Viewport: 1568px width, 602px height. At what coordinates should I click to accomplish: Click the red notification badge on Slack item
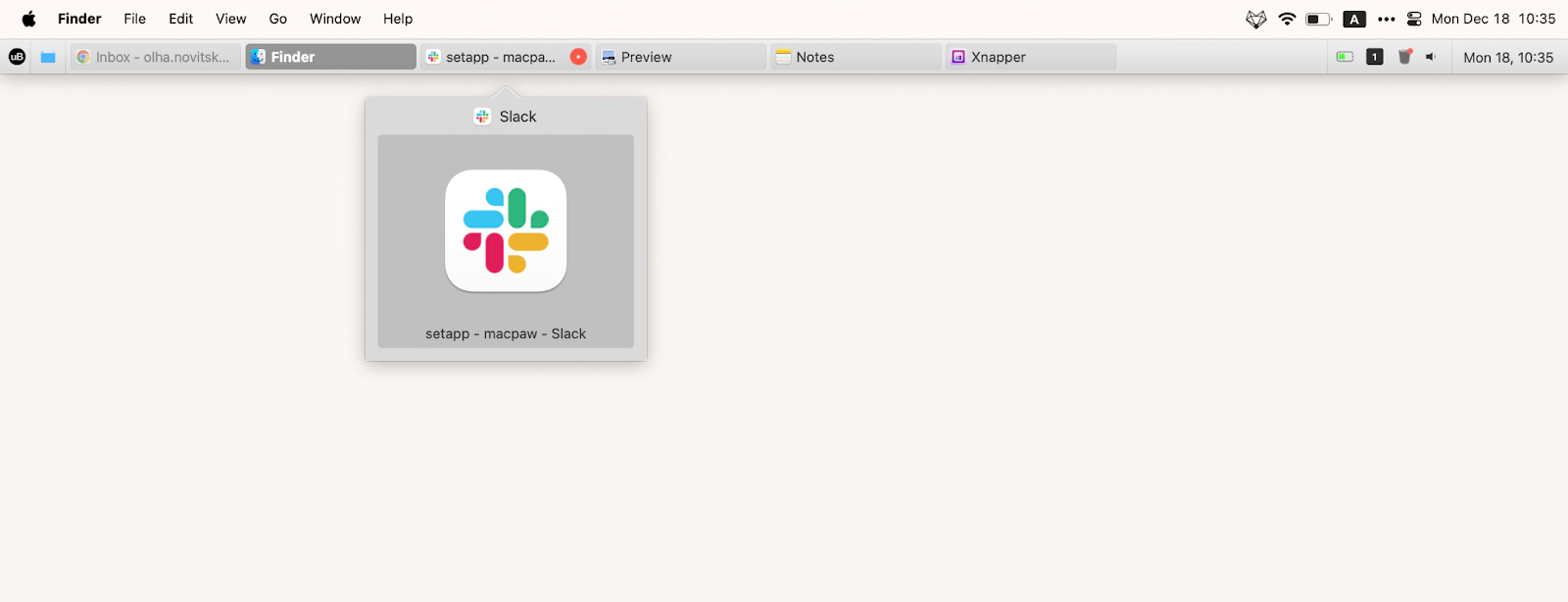(x=578, y=57)
